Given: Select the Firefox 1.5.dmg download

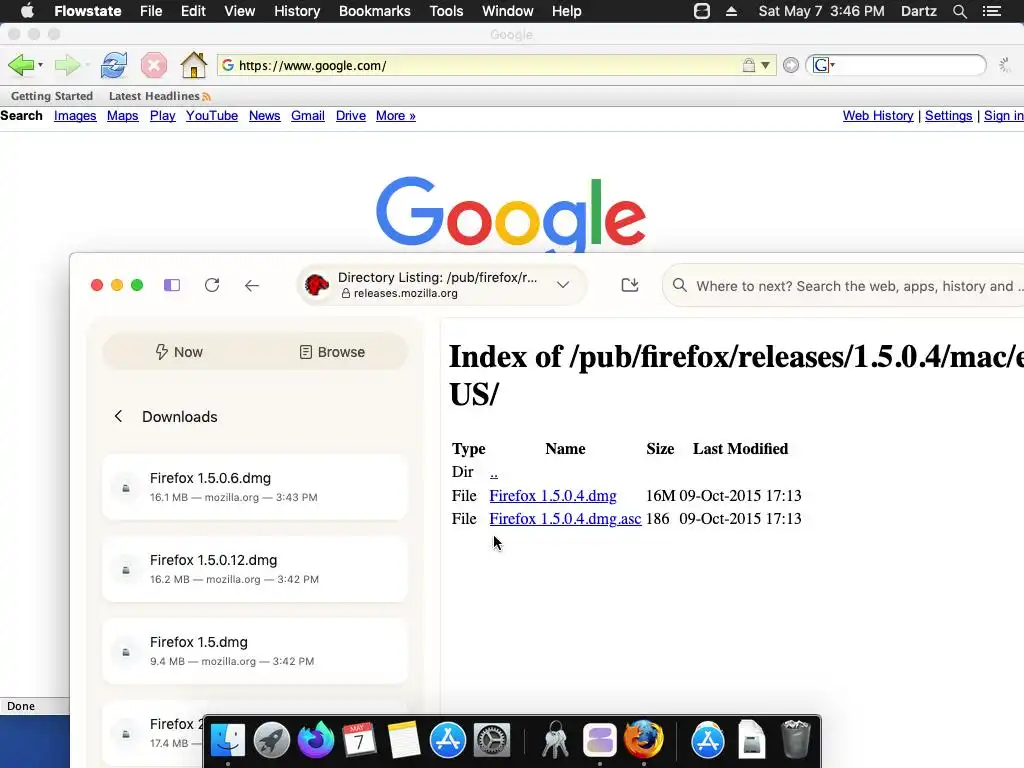Looking at the screenshot, I should (255, 651).
